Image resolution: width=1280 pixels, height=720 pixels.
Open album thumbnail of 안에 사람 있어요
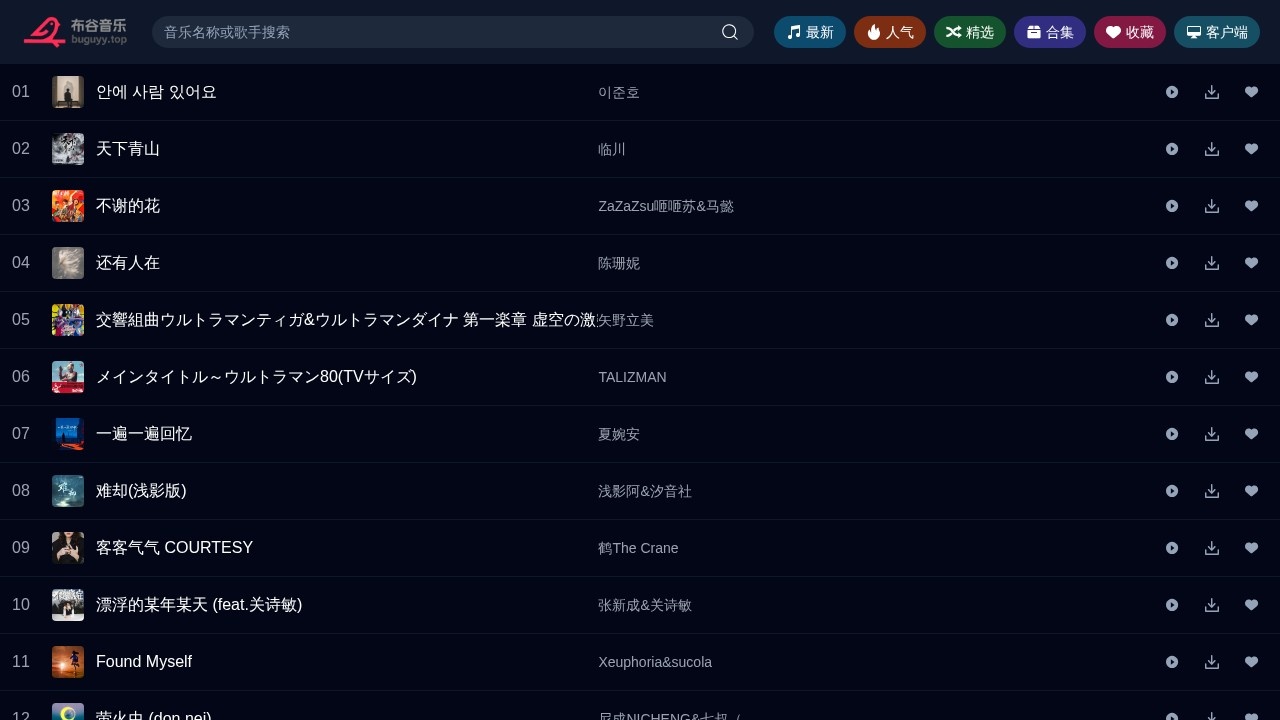(68, 92)
